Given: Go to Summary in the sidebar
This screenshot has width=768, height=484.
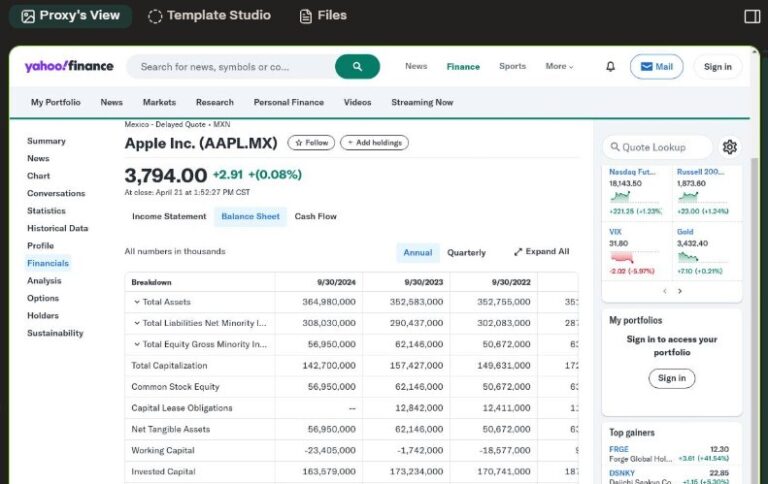Looking at the screenshot, I should (46, 141).
